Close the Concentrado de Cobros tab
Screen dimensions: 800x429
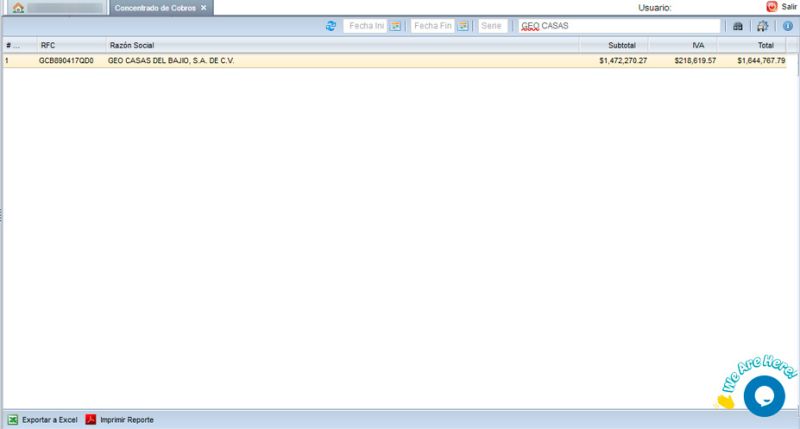(x=204, y=8)
